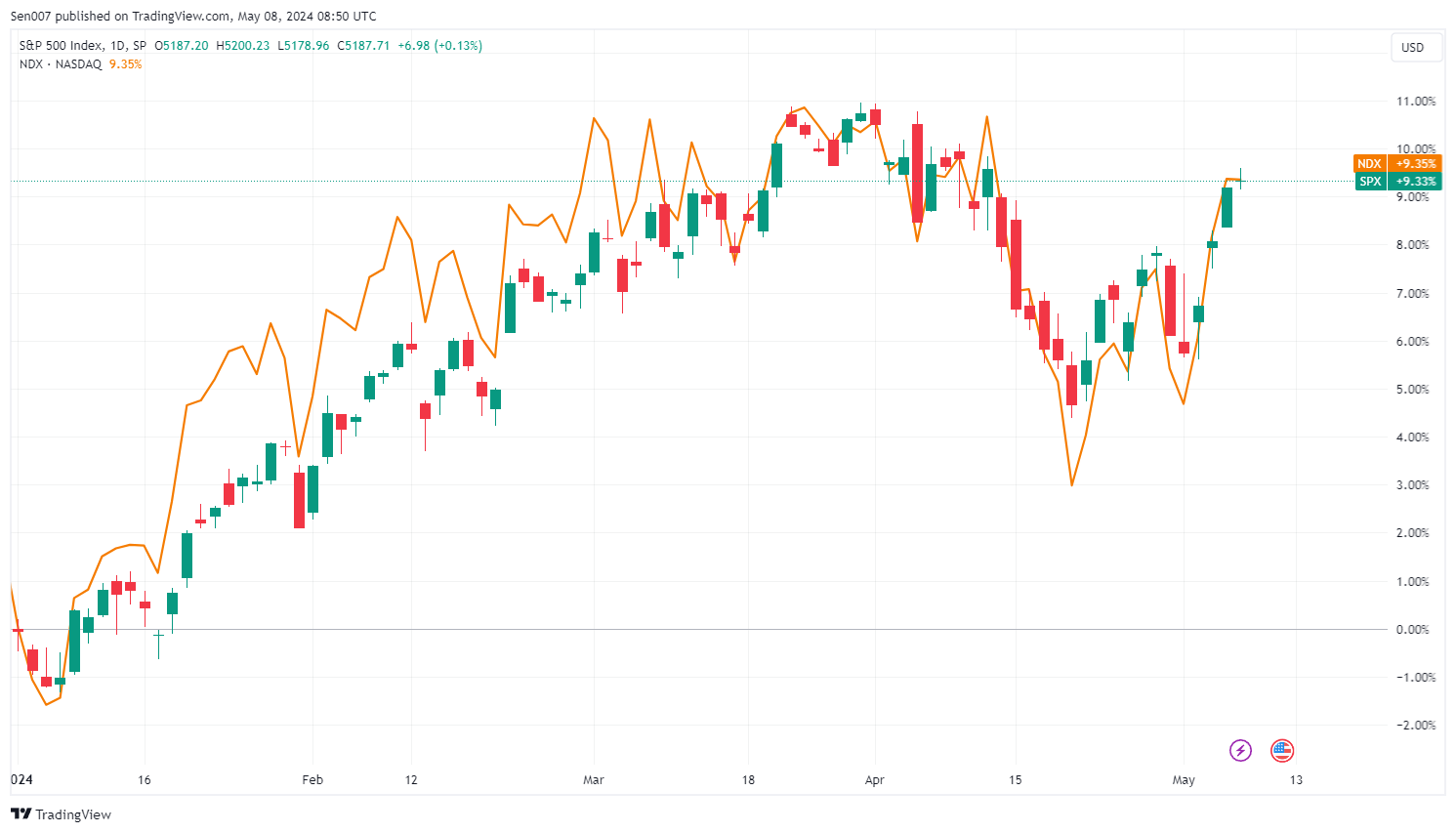The height and width of the screenshot is (833, 1456).
Task: Select the NDX · NASDAQ comparison legend
Action: (x=61, y=64)
